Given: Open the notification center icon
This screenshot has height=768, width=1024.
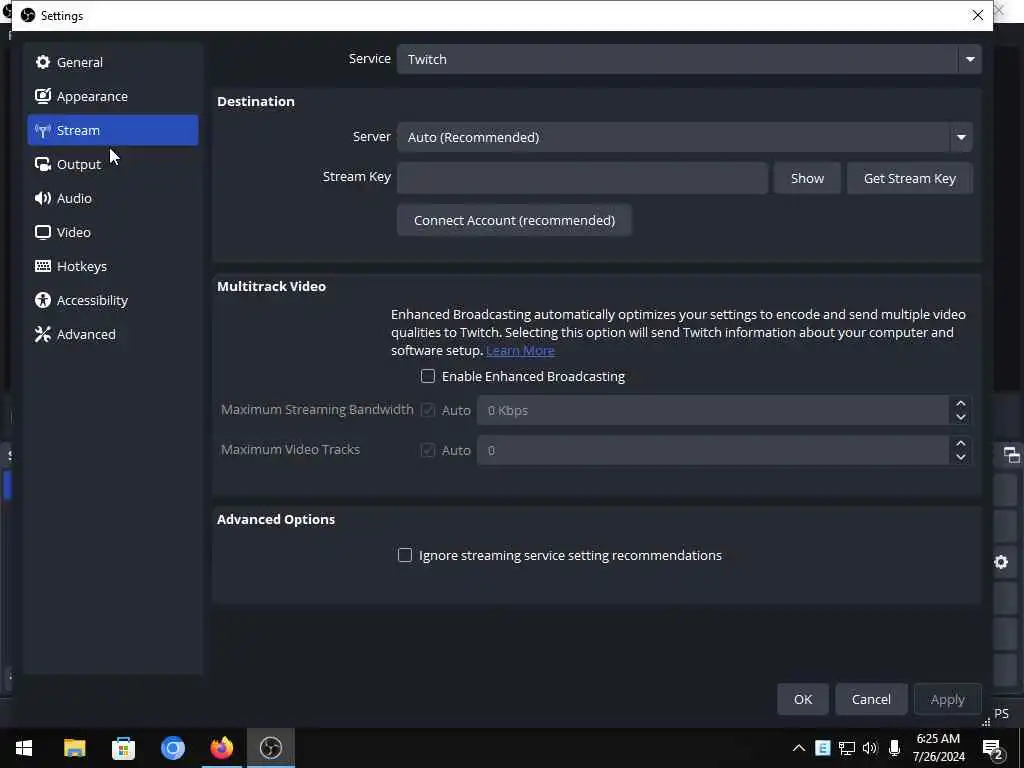Looking at the screenshot, I should (993, 748).
